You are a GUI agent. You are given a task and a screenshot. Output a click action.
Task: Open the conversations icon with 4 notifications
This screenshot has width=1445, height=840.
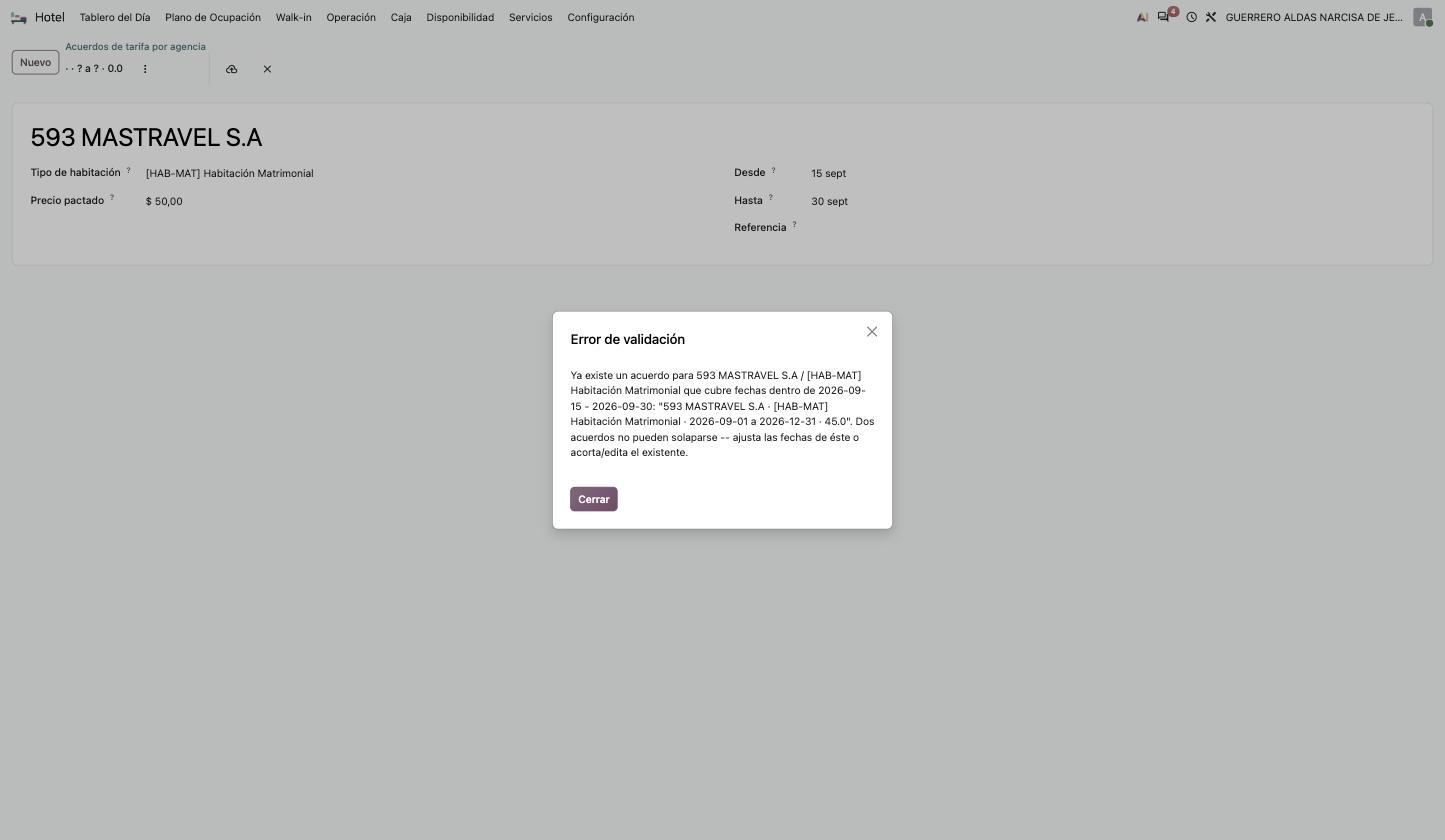pyautogui.click(x=1164, y=17)
